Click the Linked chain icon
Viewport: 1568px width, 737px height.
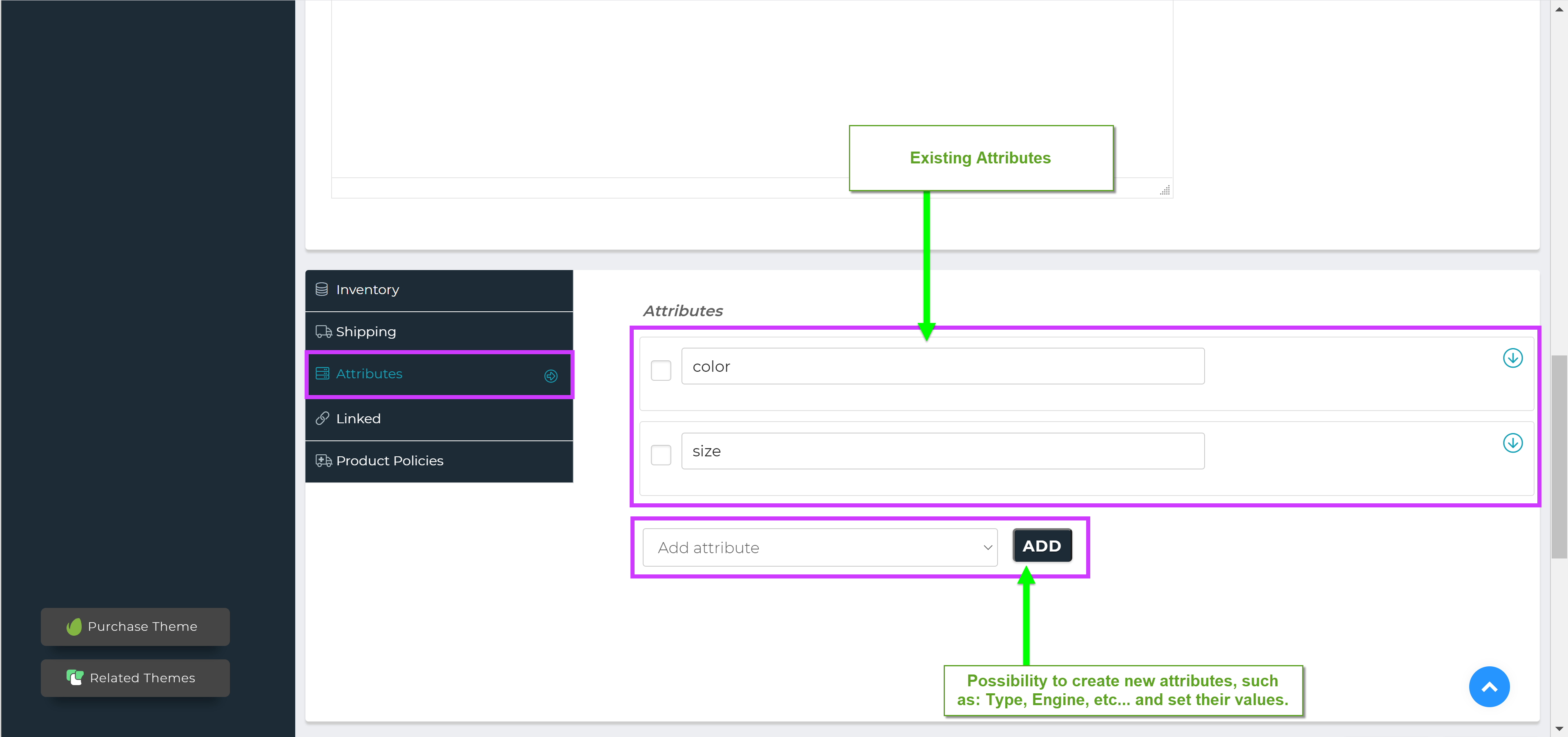pos(322,418)
